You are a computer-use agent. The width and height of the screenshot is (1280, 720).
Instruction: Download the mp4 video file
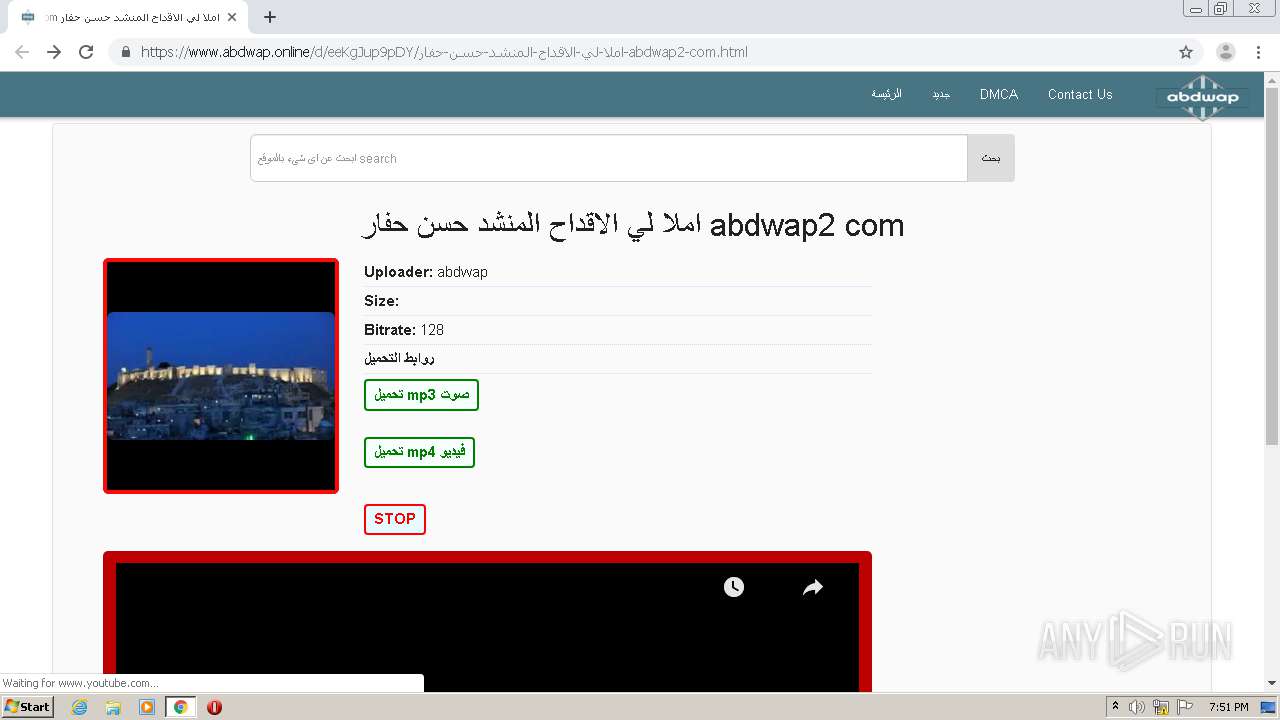pos(419,452)
